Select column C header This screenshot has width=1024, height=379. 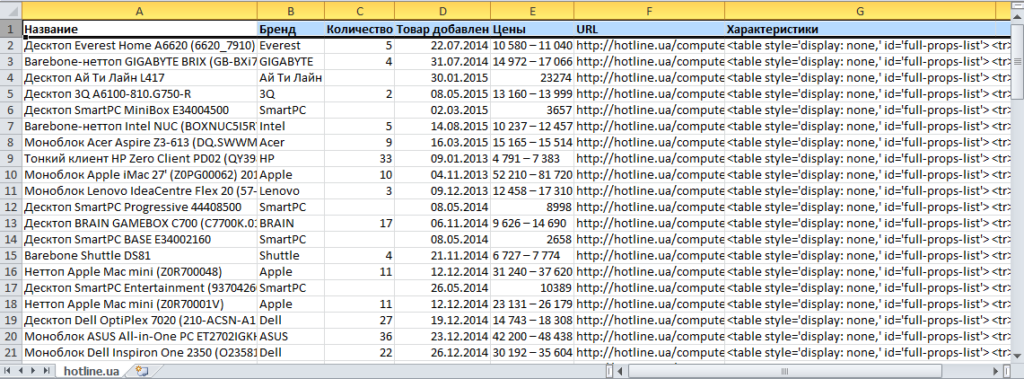(359, 10)
